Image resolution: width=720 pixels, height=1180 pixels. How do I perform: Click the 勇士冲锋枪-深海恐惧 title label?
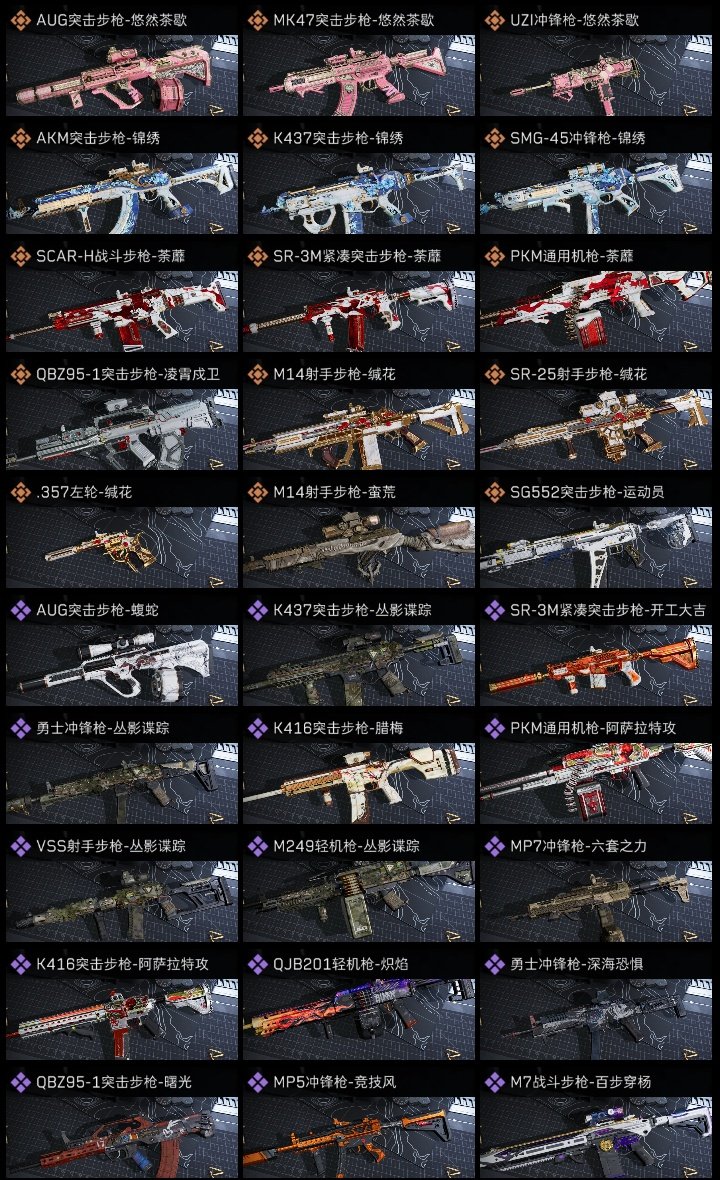pos(576,964)
